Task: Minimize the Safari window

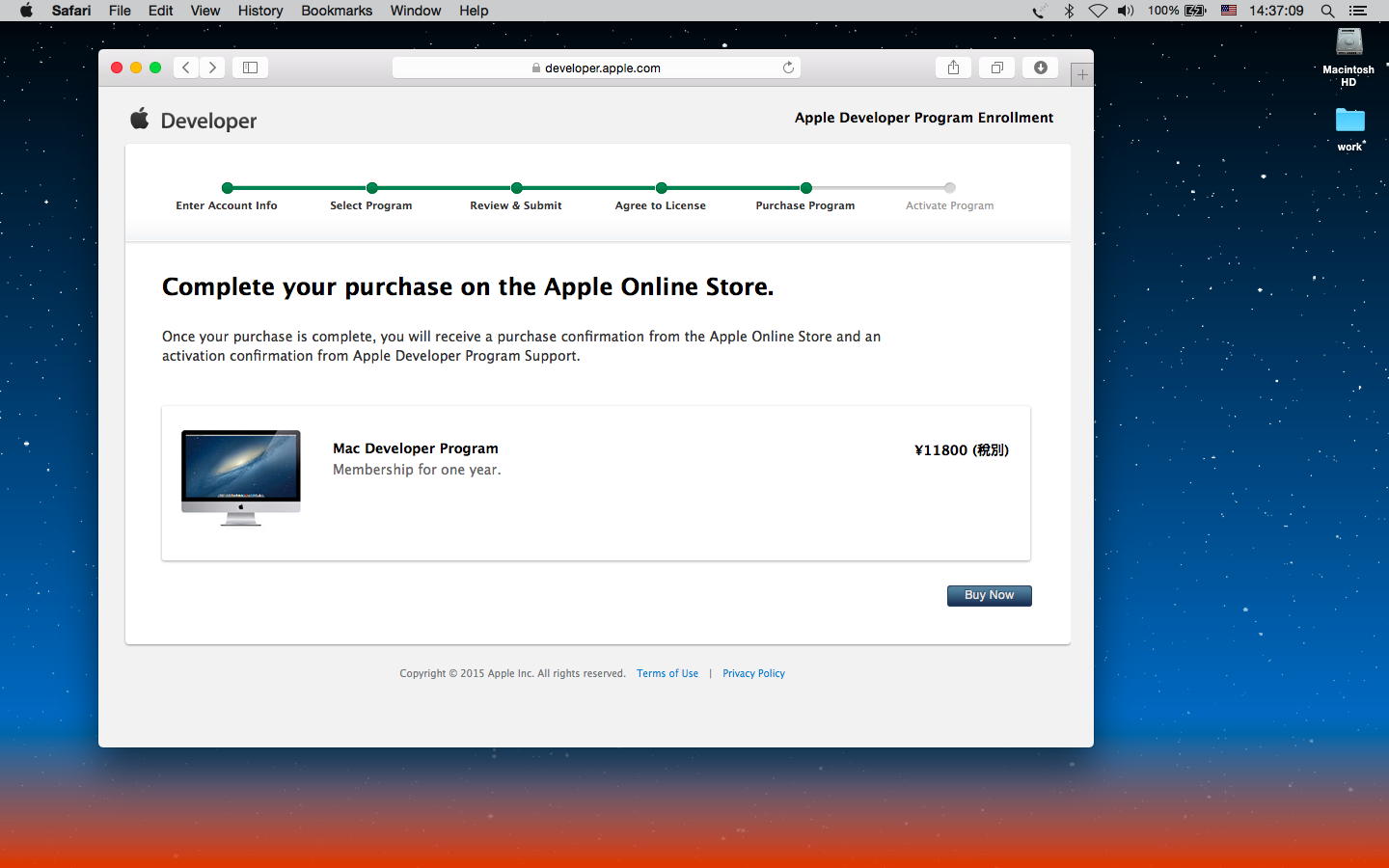Action: pyautogui.click(x=136, y=68)
